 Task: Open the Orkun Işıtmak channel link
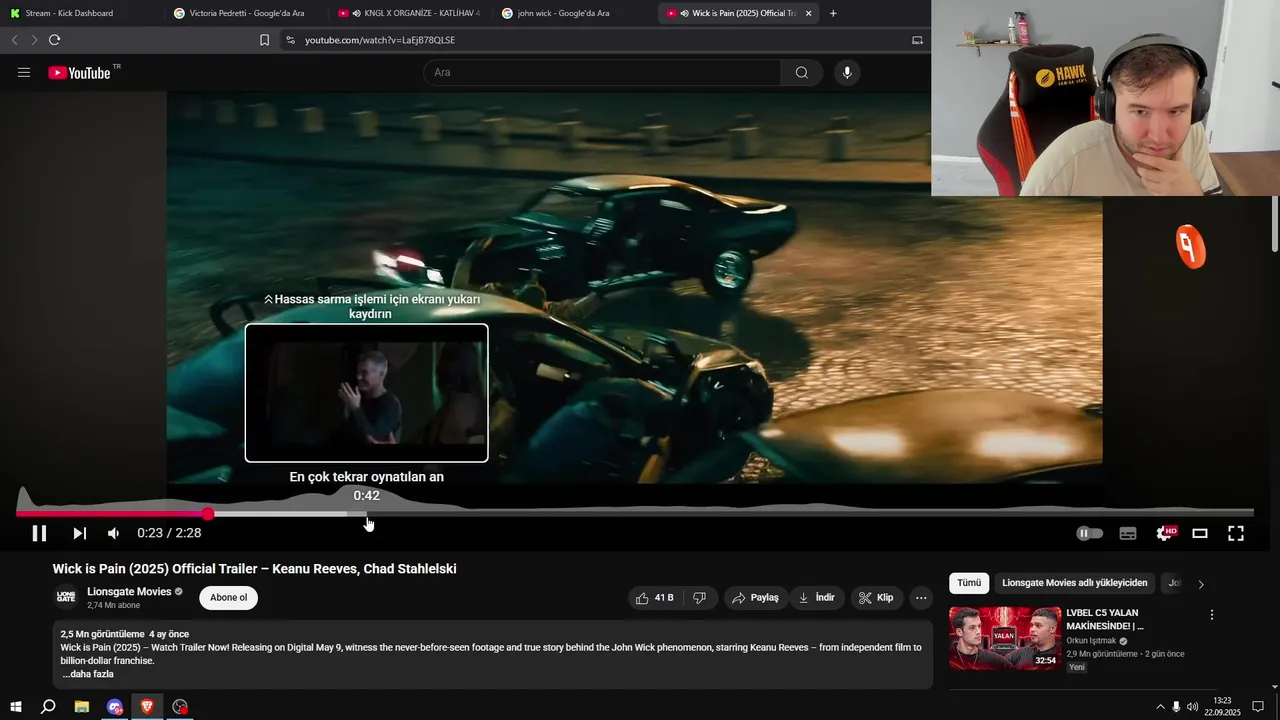coord(1091,641)
